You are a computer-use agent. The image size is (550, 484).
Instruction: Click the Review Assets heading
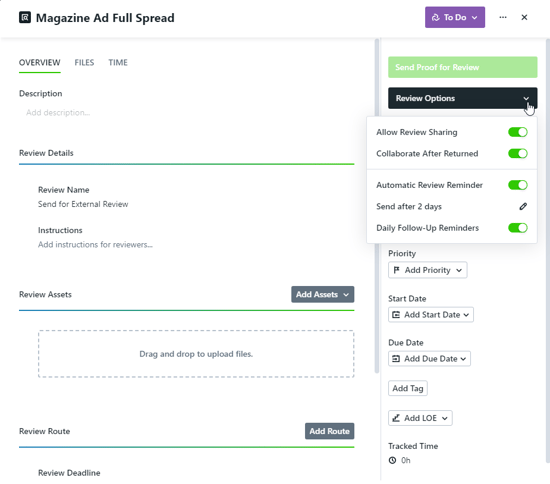[x=45, y=294]
